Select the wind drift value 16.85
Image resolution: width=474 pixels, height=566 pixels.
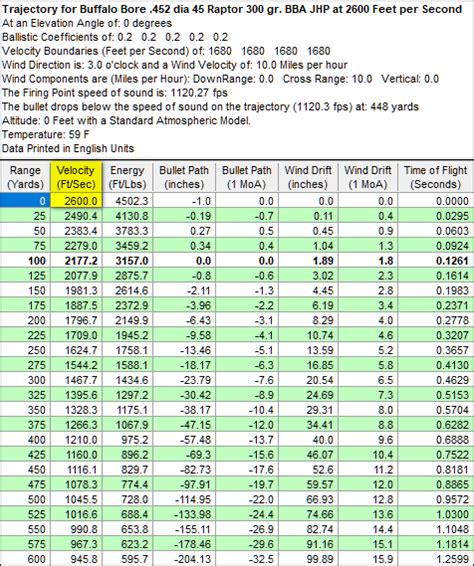tap(308, 365)
